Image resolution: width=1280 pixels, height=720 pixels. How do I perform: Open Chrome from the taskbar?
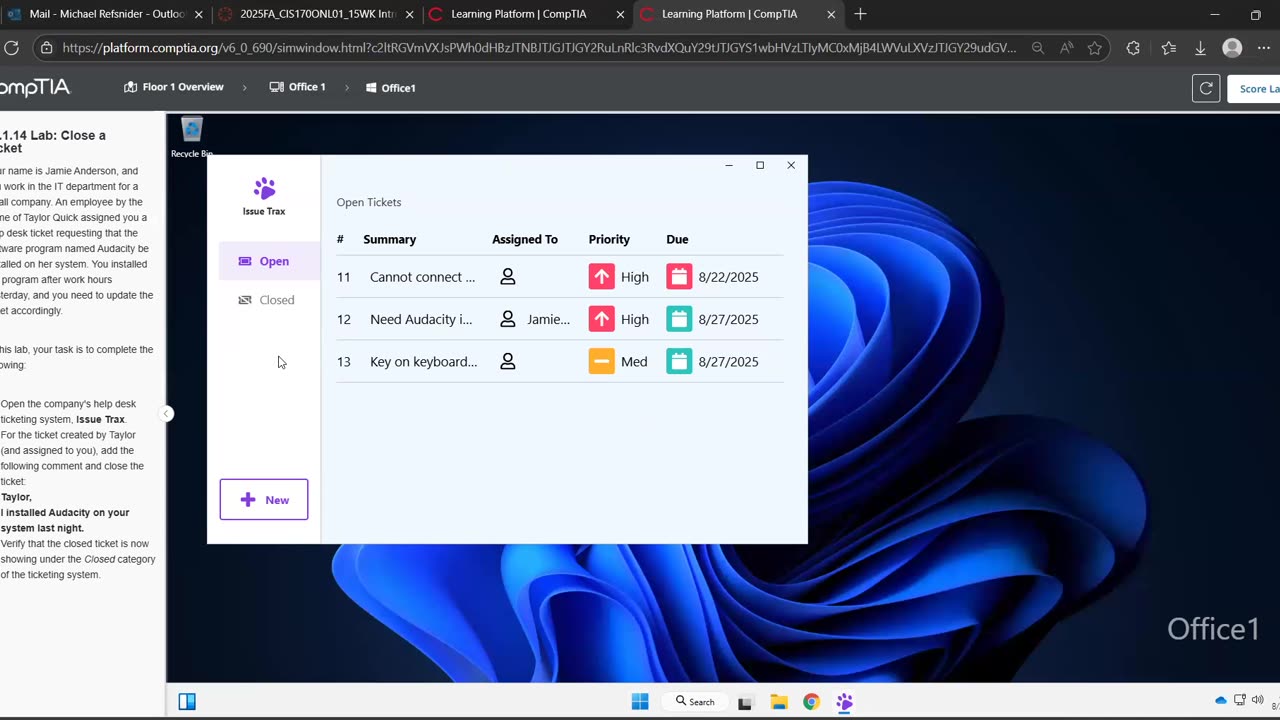811,702
